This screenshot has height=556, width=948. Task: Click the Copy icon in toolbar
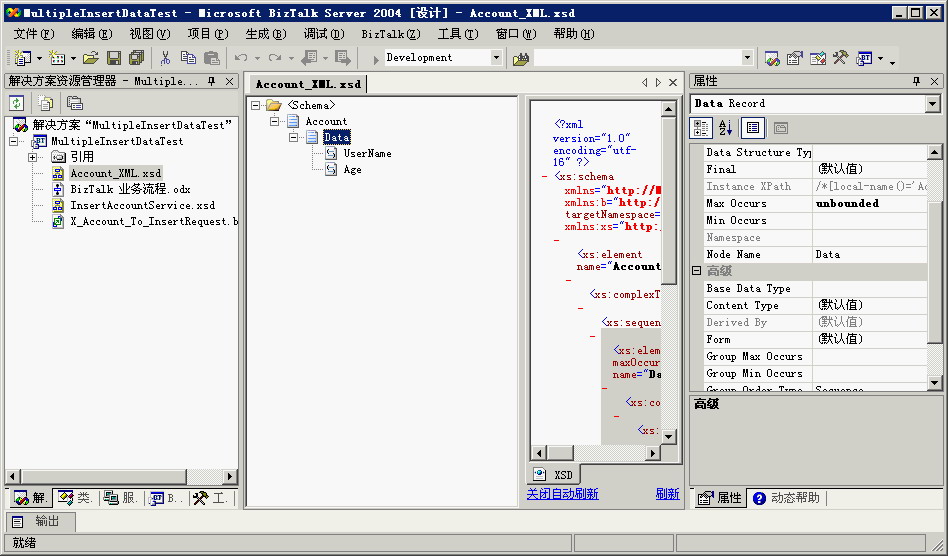tap(189, 58)
